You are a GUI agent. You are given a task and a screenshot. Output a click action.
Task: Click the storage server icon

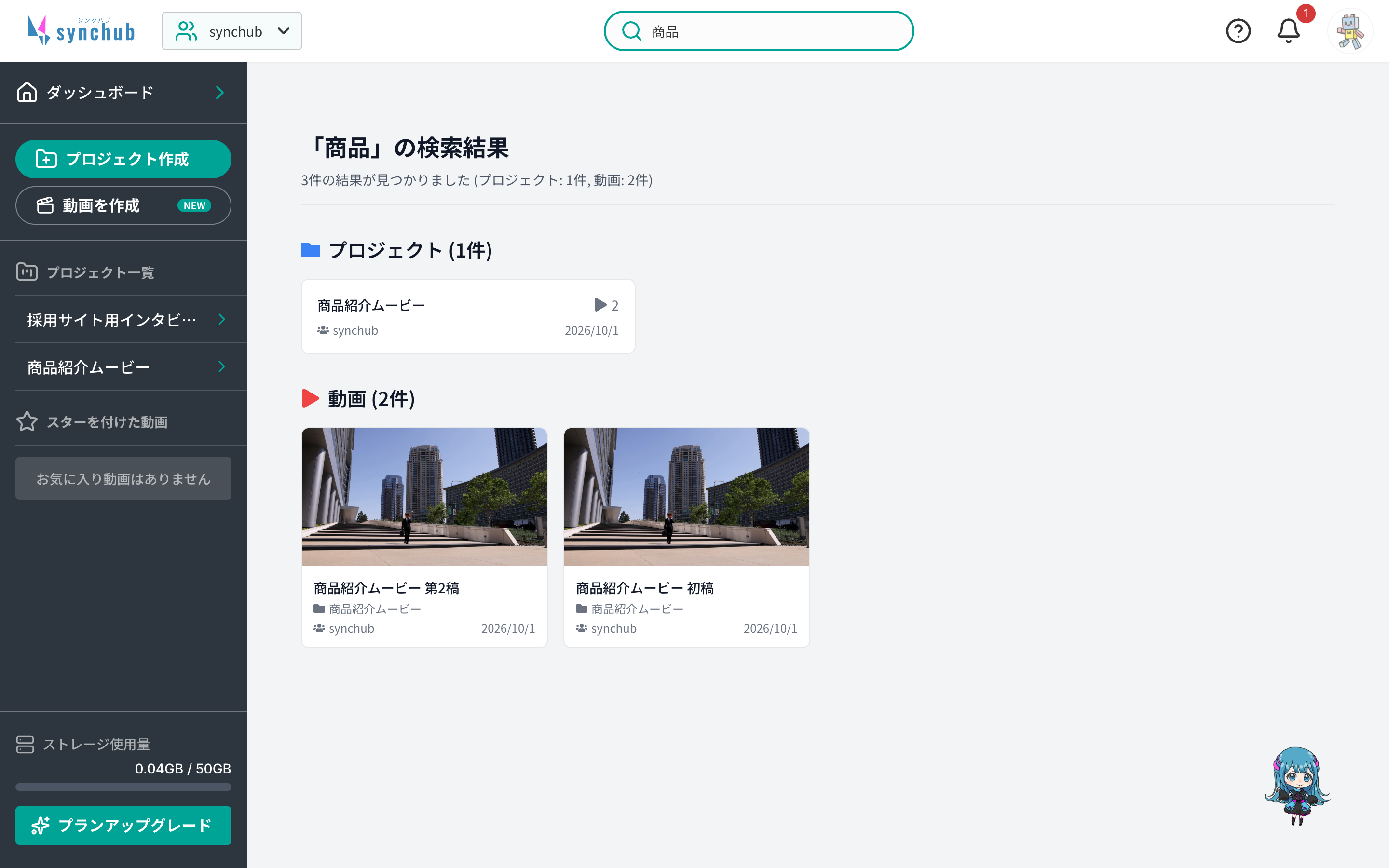25,745
